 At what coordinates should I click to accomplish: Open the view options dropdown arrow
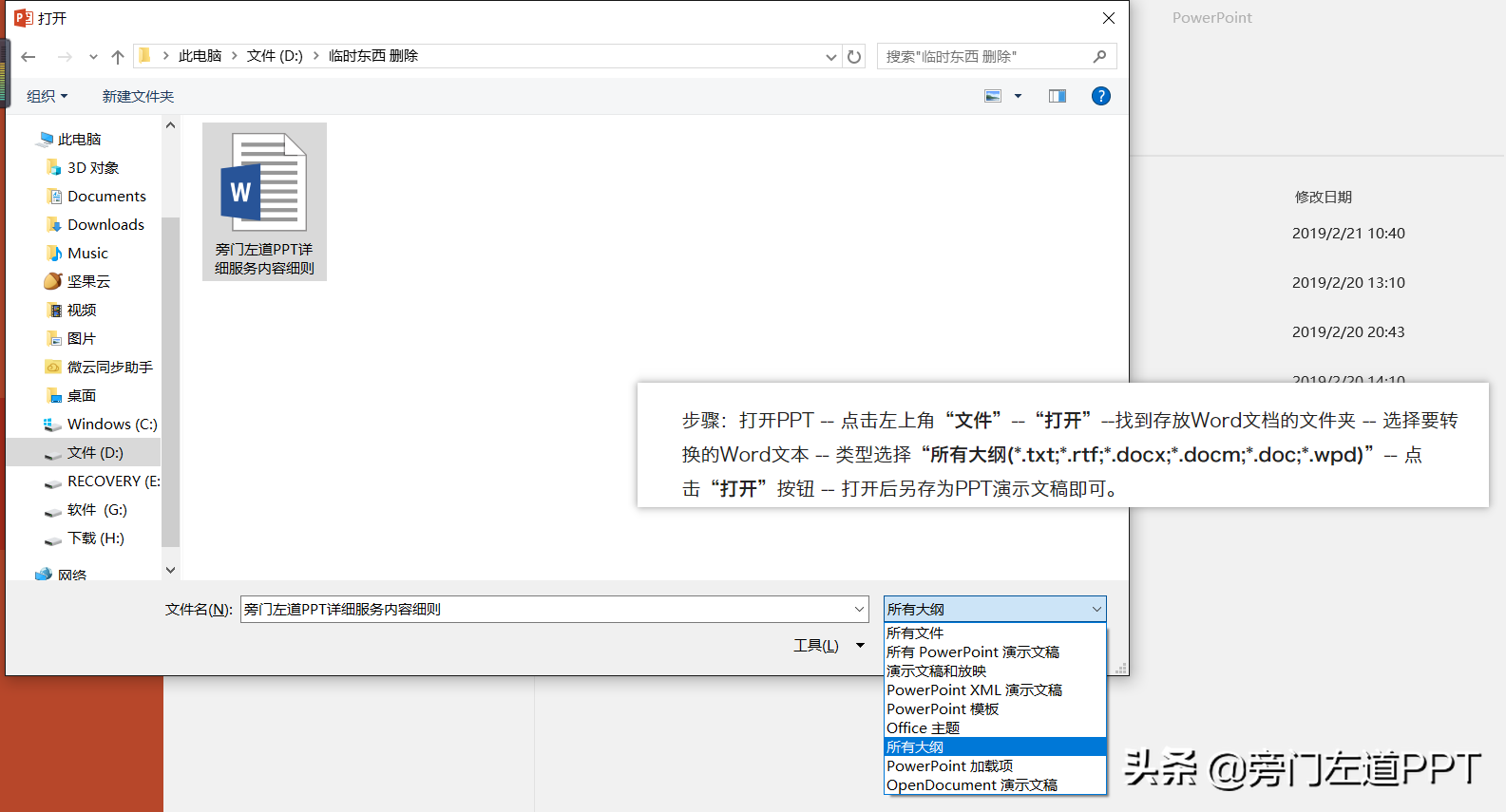[x=1018, y=96]
